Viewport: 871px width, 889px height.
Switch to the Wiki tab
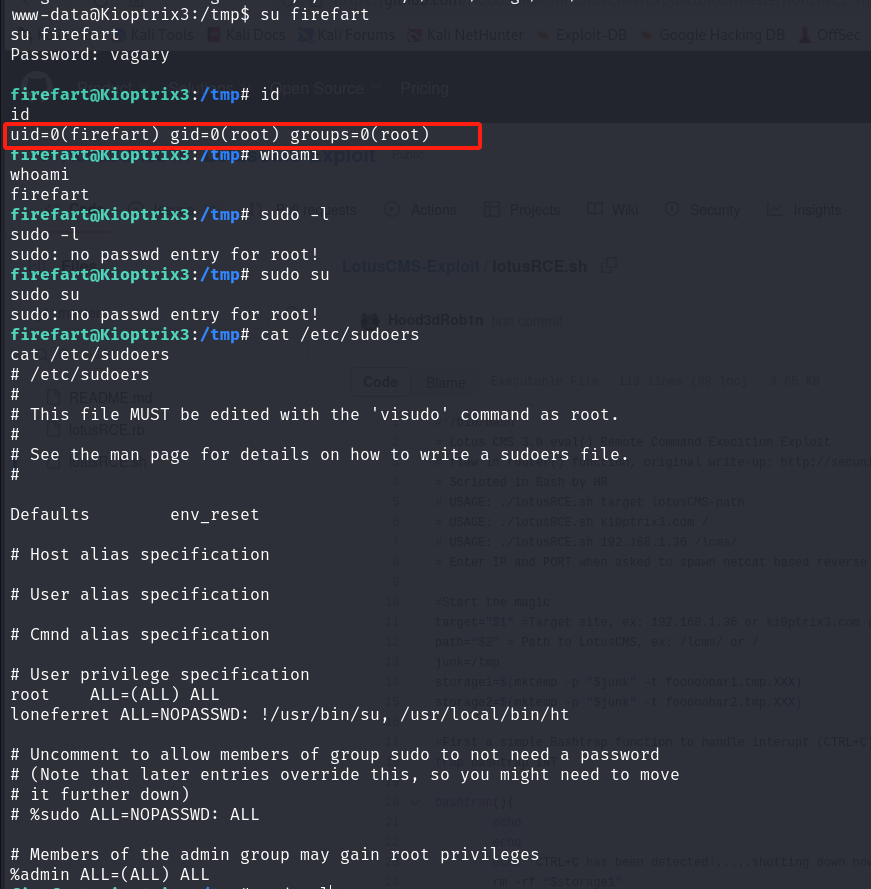pos(612,210)
